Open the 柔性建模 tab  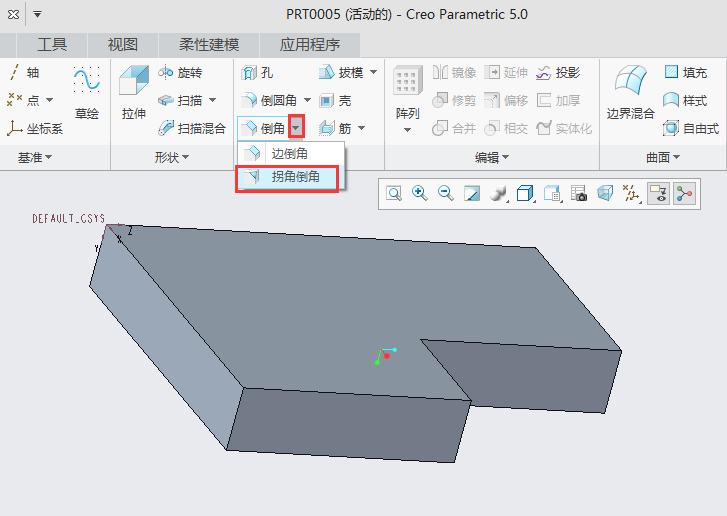[x=209, y=45]
